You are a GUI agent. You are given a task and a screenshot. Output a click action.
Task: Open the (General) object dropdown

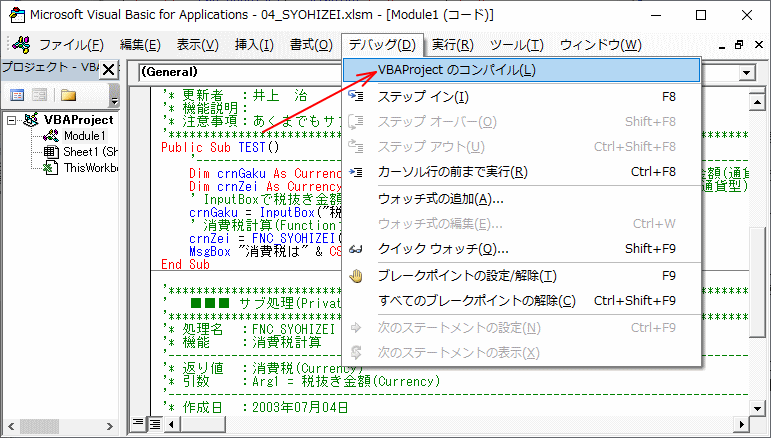pyautogui.click(x=240, y=72)
